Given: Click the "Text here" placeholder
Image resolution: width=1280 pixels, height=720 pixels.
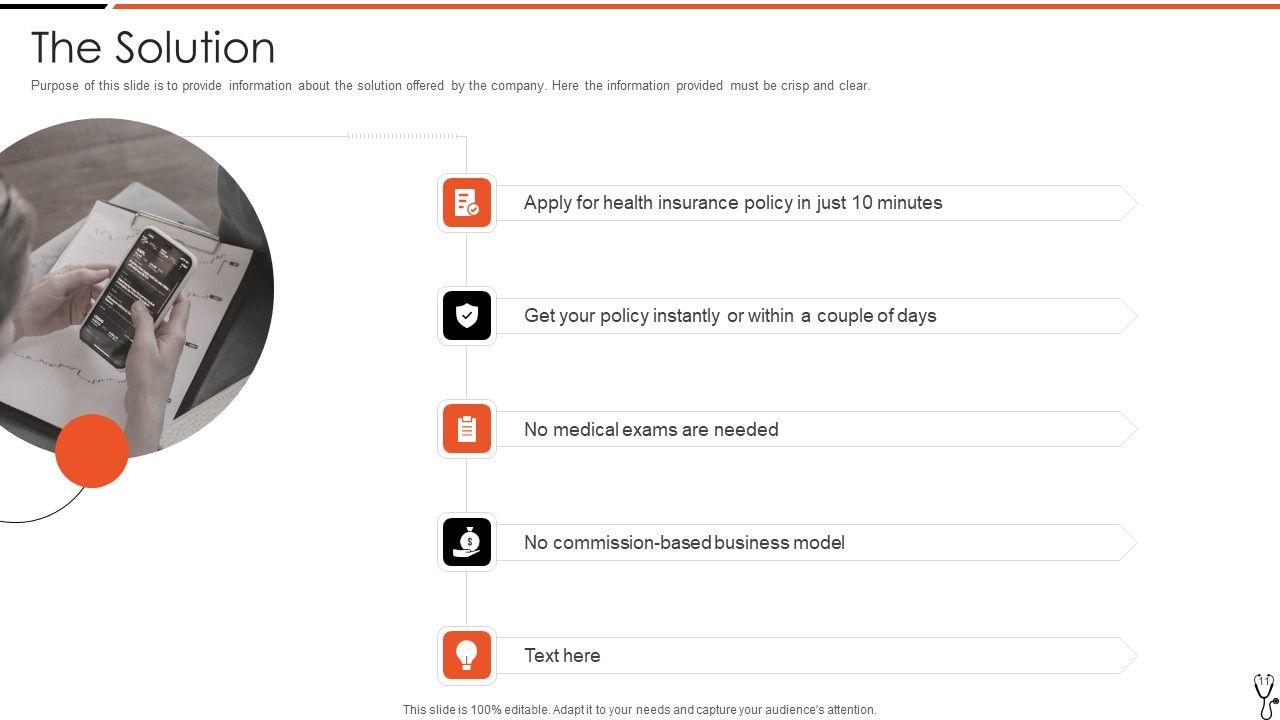Looking at the screenshot, I should pyautogui.click(x=562, y=656).
